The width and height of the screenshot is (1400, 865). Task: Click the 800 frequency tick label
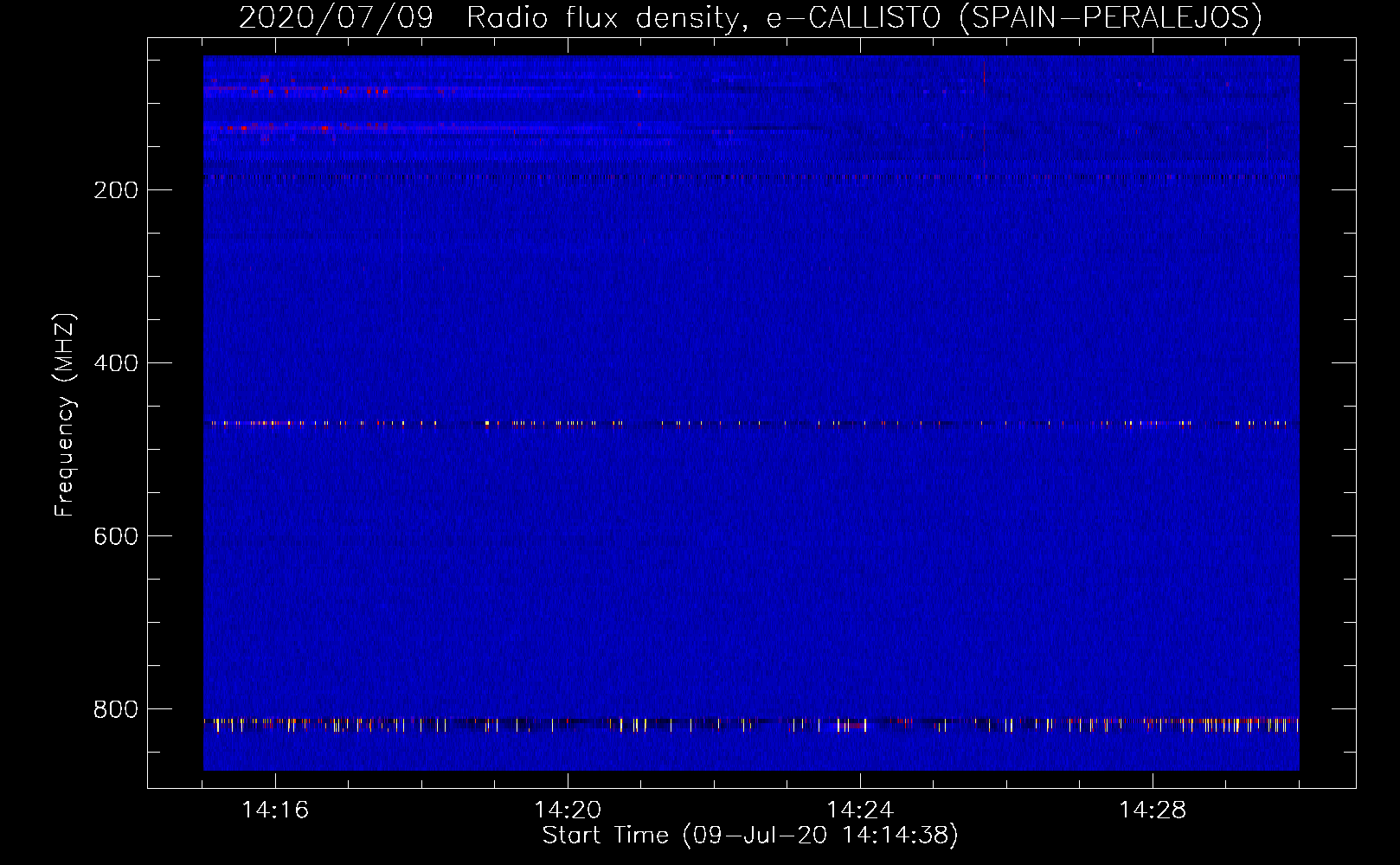point(116,709)
